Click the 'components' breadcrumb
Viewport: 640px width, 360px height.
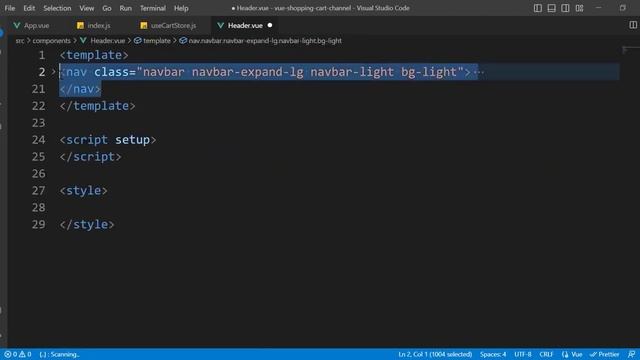coord(51,41)
